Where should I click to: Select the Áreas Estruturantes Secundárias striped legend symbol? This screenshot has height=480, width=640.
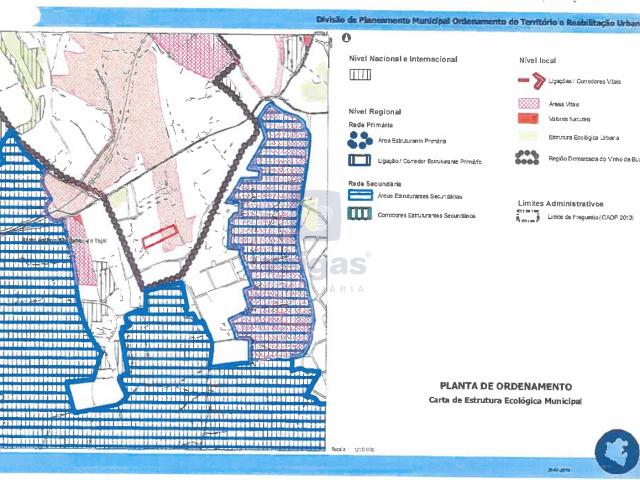pyautogui.click(x=360, y=195)
